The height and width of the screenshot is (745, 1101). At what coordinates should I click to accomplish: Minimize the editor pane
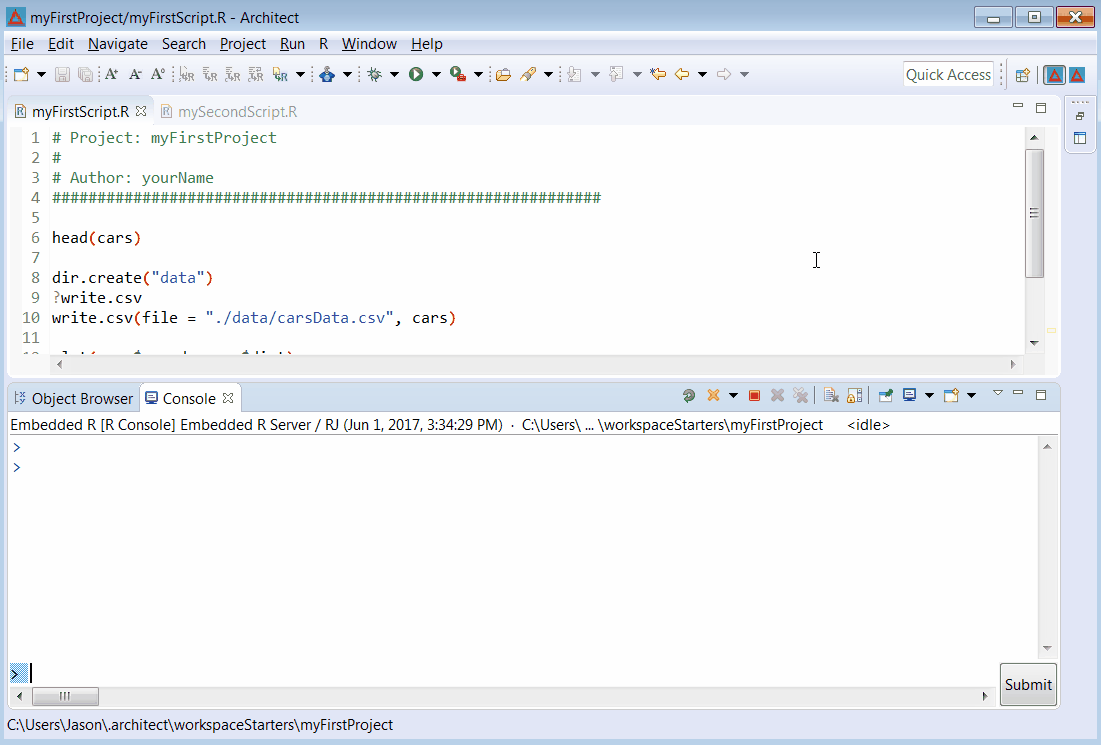click(1018, 106)
